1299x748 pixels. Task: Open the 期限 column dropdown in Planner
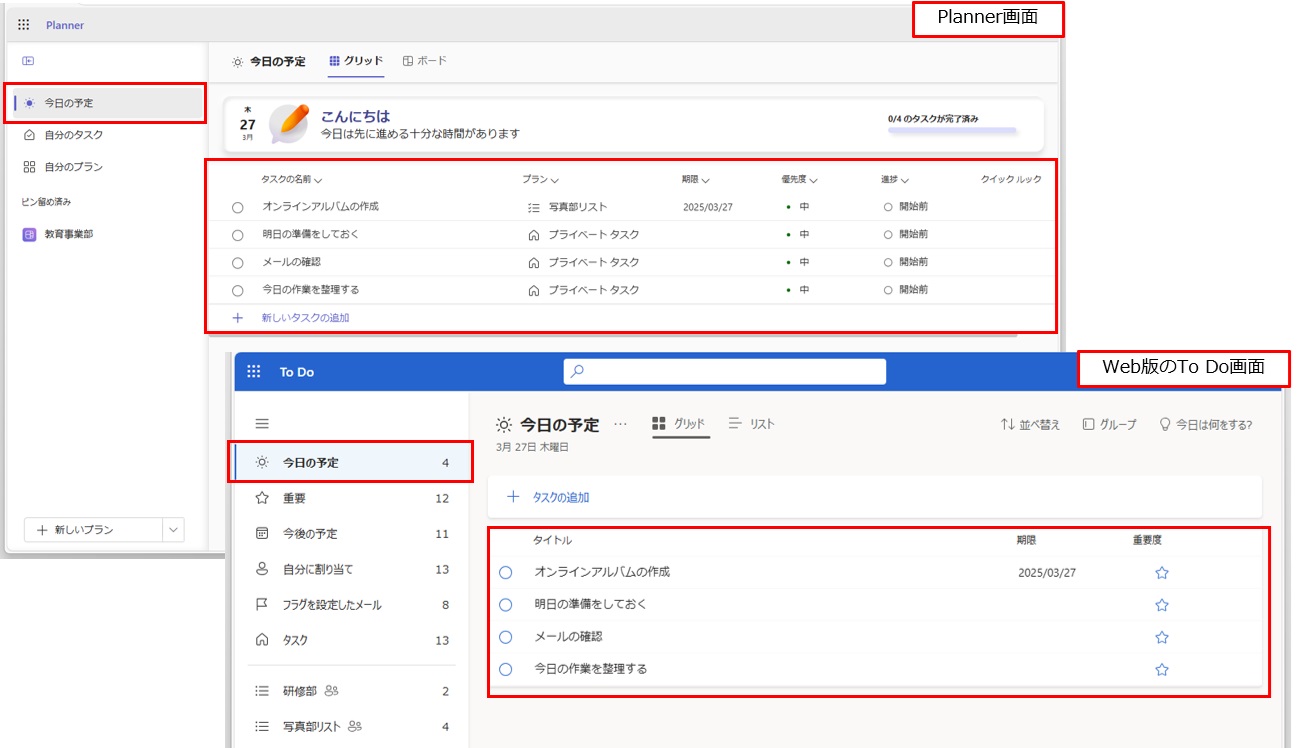705,181
